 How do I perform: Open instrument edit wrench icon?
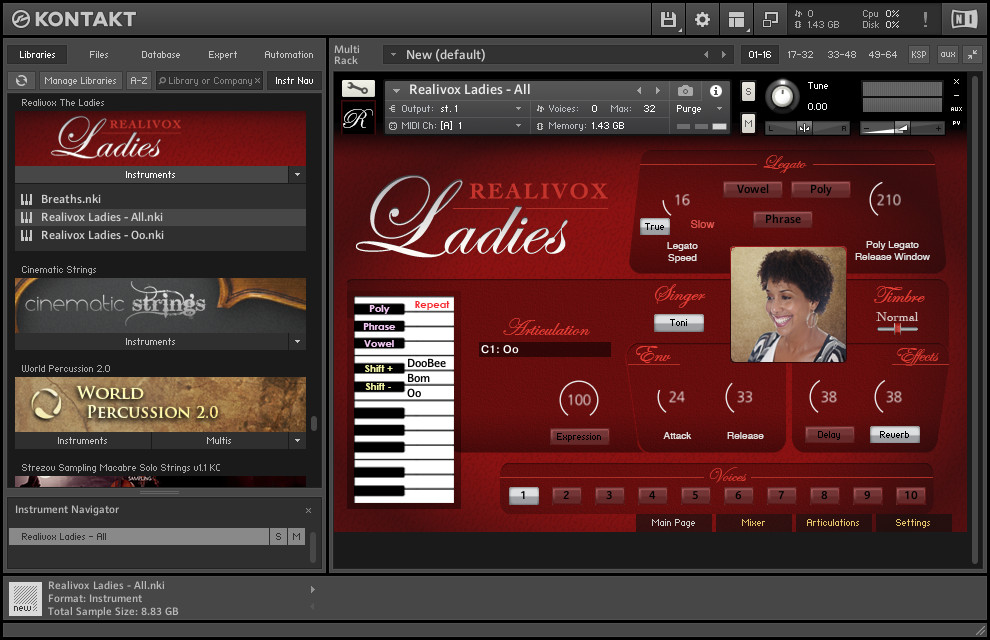(358, 88)
